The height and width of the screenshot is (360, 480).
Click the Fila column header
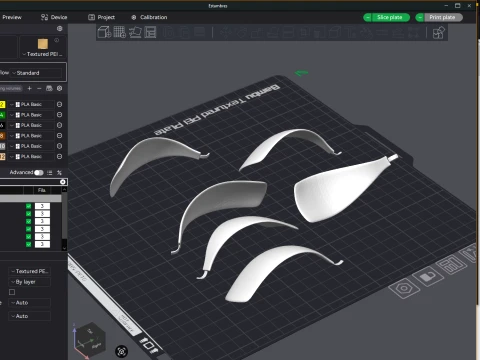point(42,190)
